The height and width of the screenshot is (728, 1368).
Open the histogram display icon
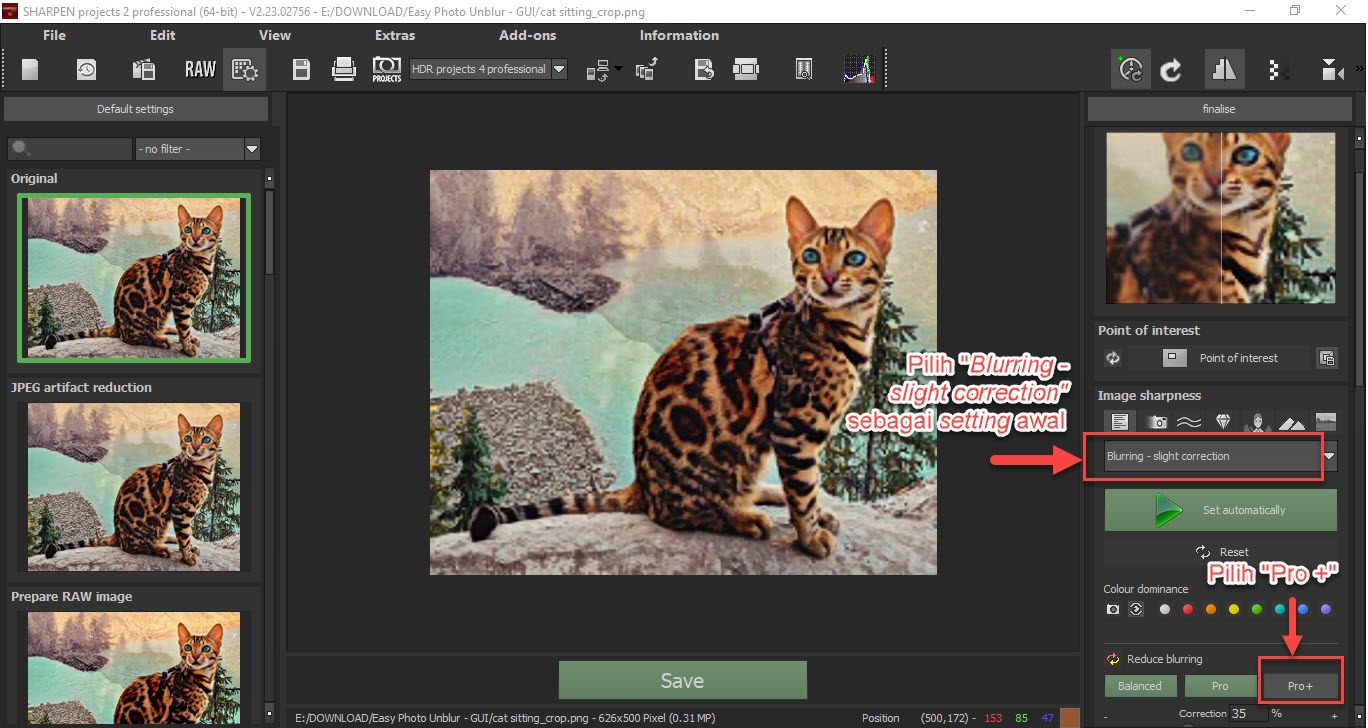[859, 69]
